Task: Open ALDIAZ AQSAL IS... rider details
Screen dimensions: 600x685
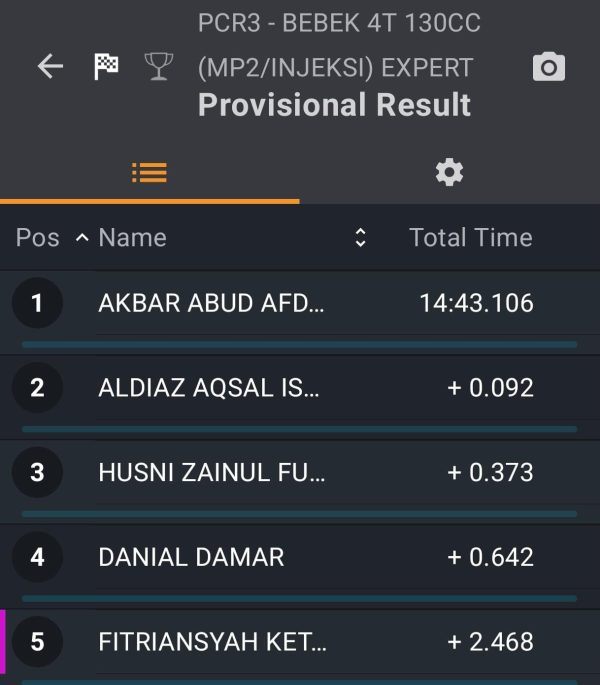Action: (x=300, y=387)
